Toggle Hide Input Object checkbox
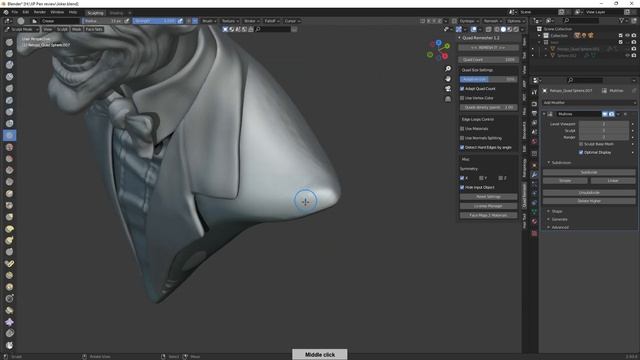 point(462,187)
